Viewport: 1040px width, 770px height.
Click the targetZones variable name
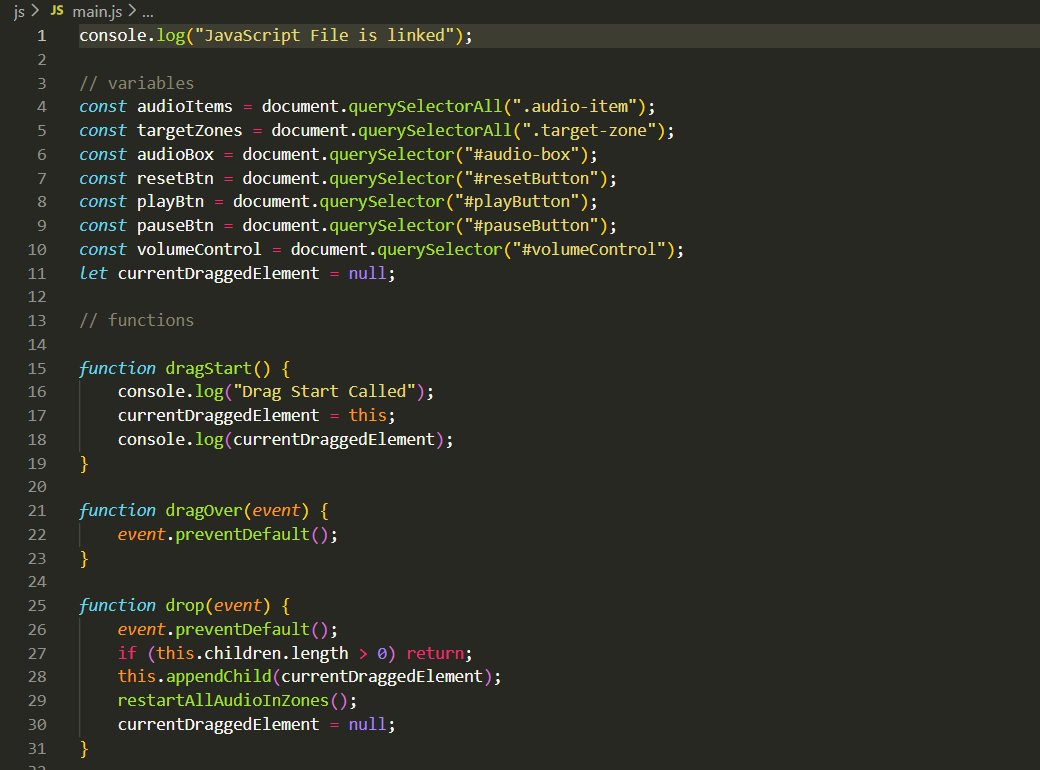click(189, 131)
